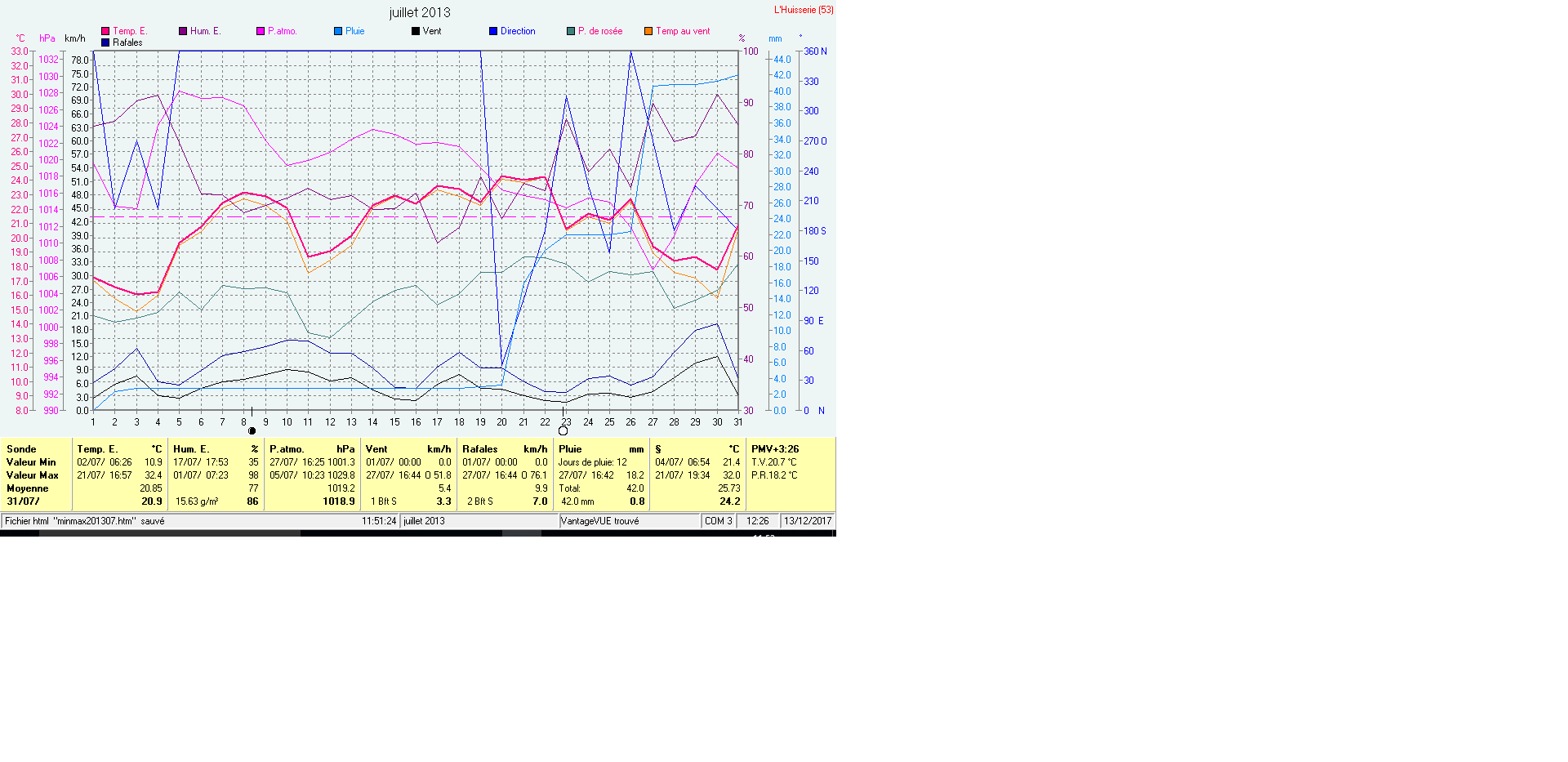Click the '270 O' direction axis label
Image resolution: width=1568 pixels, height=762 pixels.
[815, 141]
